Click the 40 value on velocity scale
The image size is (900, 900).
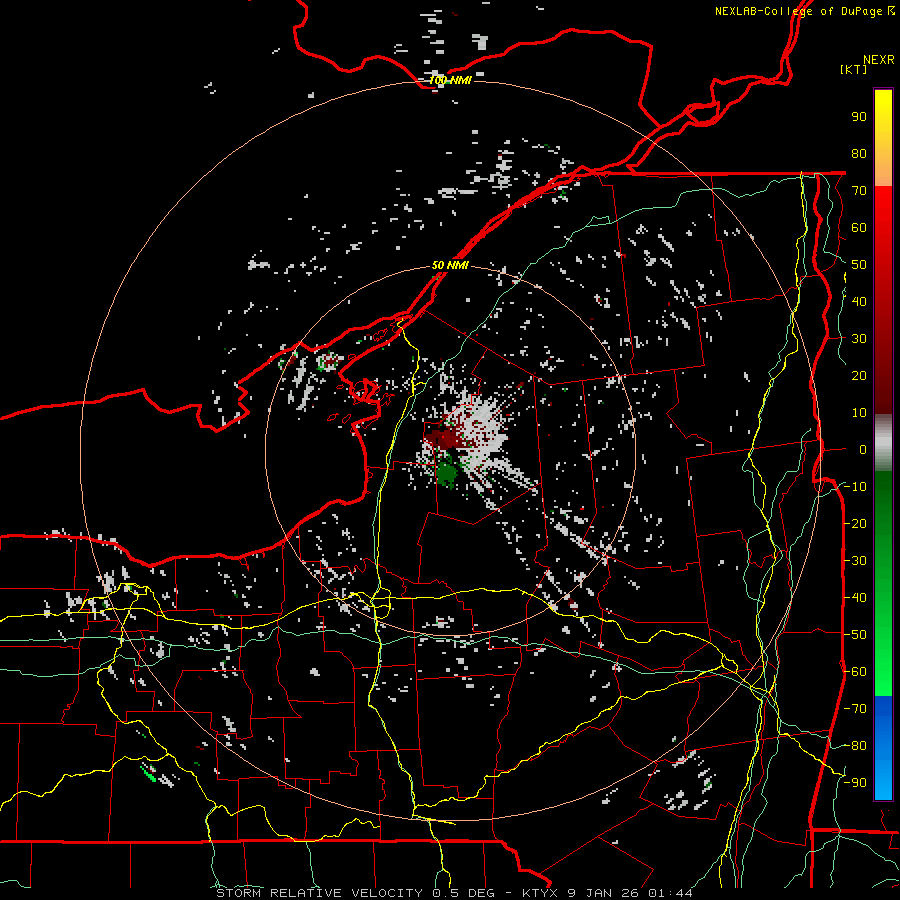coord(859,302)
